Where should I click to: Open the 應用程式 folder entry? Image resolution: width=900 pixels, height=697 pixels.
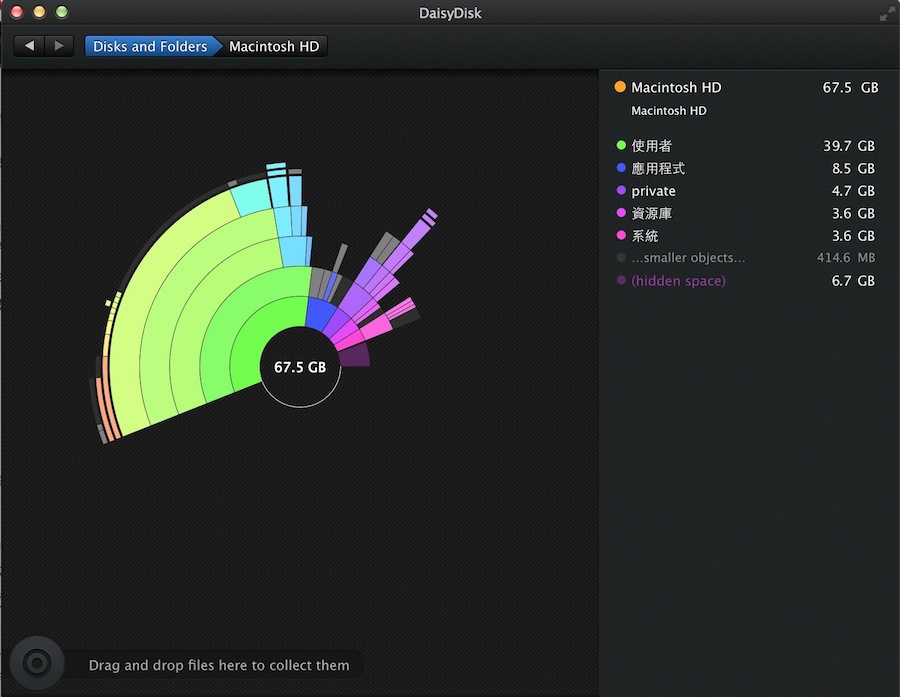(x=658, y=169)
